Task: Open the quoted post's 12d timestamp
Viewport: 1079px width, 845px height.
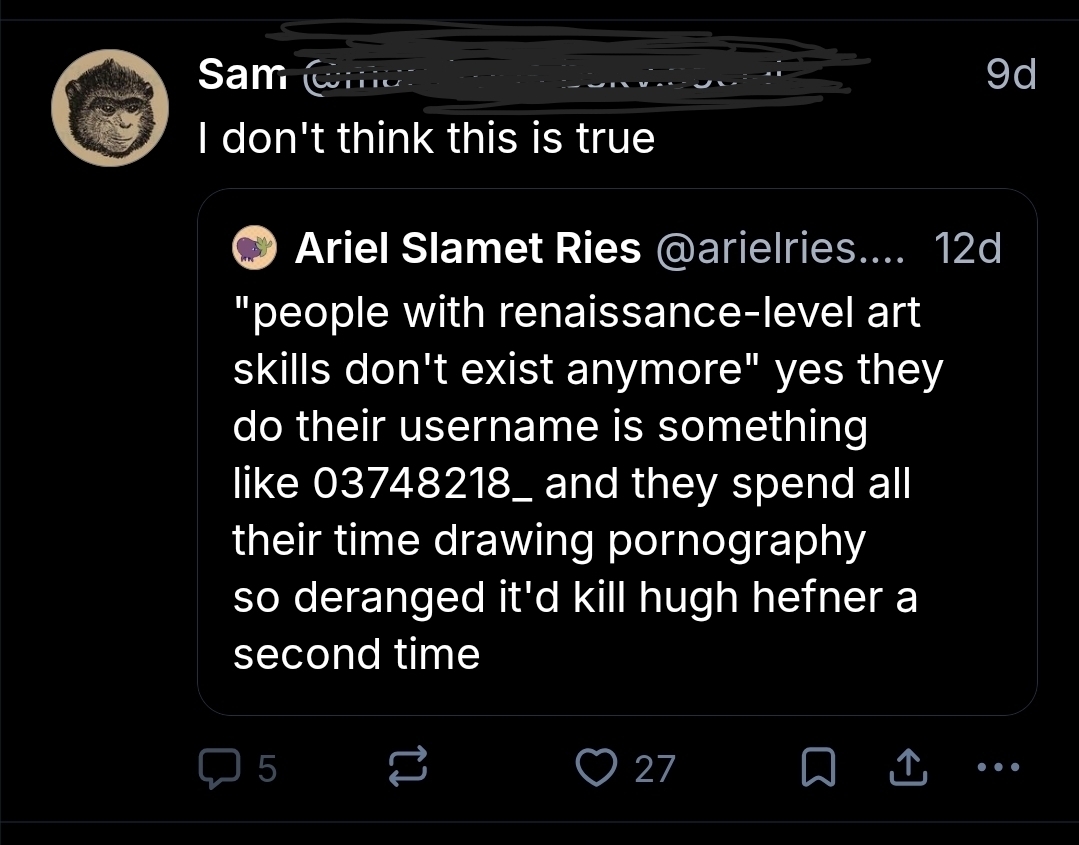Action: point(966,248)
